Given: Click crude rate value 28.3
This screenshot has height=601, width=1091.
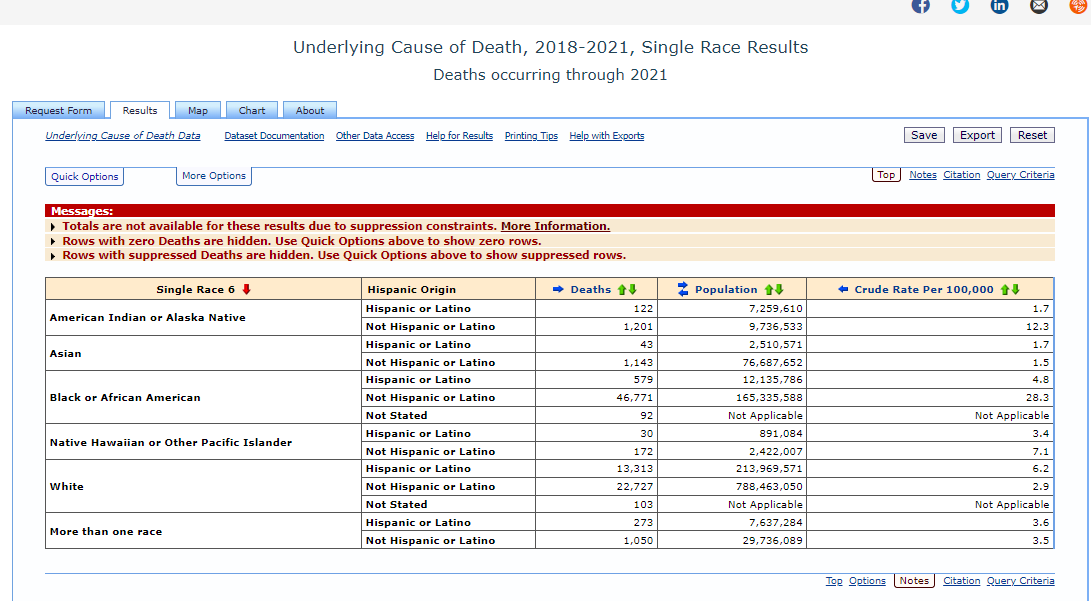Looking at the screenshot, I should (1037, 397).
